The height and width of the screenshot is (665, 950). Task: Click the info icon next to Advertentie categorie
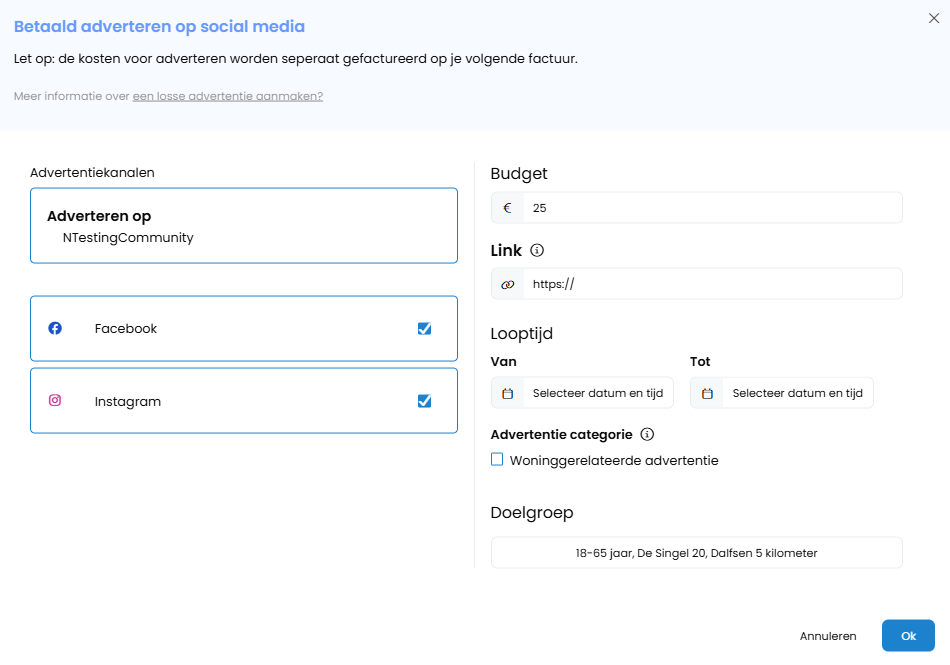(x=647, y=434)
